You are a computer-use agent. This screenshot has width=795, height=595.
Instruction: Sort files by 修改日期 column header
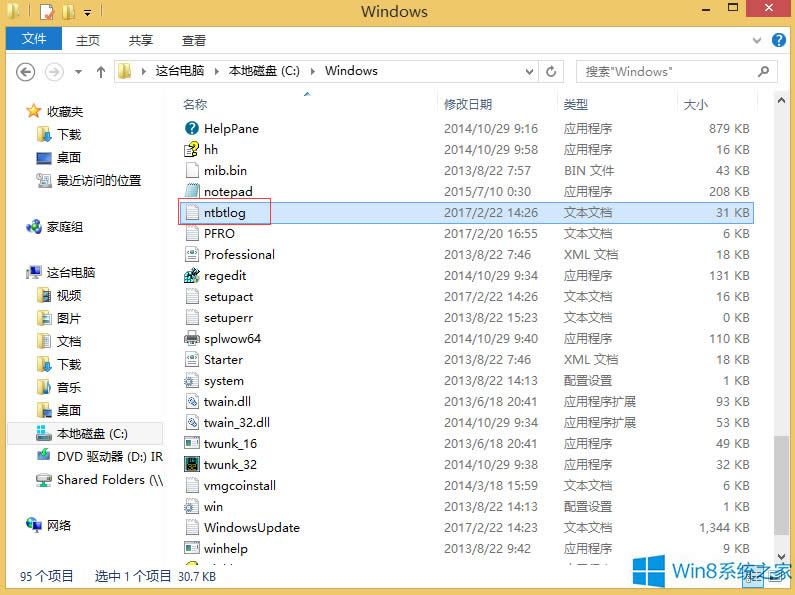pos(468,104)
